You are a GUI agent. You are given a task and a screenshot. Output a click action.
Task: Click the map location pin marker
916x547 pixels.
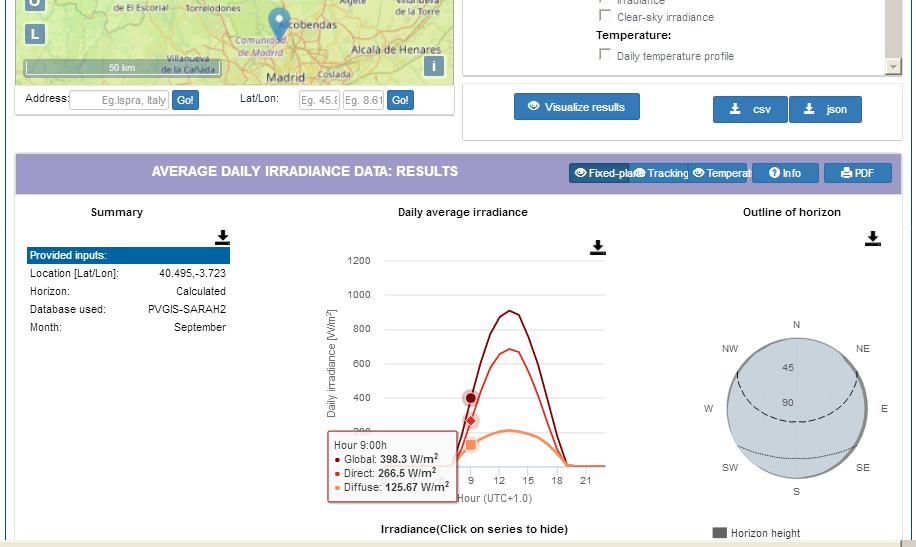(279, 25)
